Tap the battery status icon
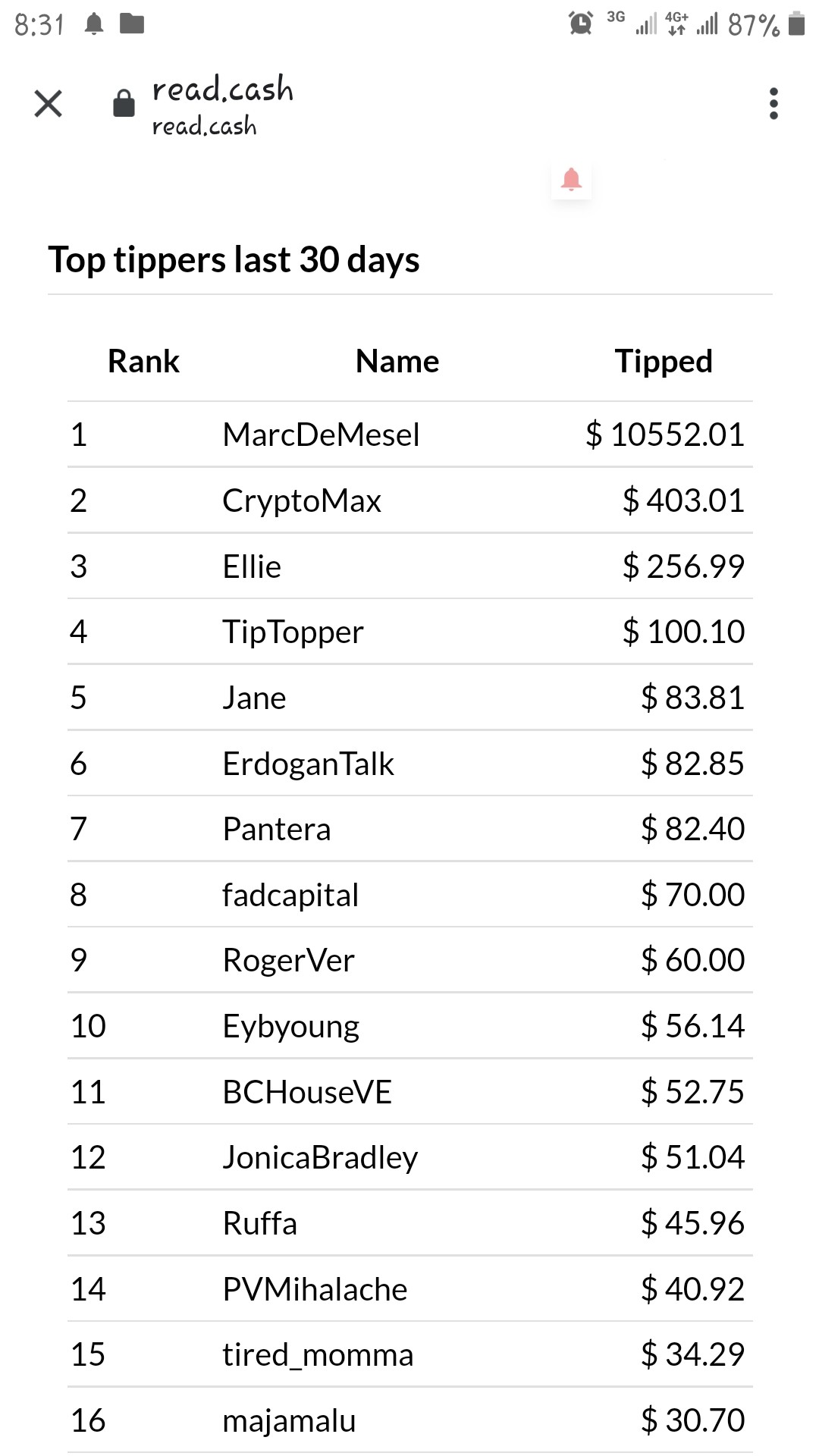Screen dimensions: 819x1456 (x=796, y=24)
